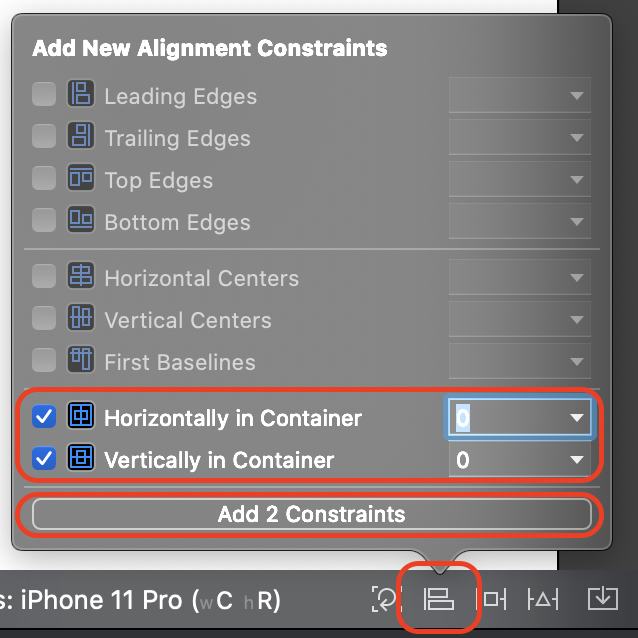Click the Vertically in Container value field
Screen dimensions: 638x638
coord(520,460)
